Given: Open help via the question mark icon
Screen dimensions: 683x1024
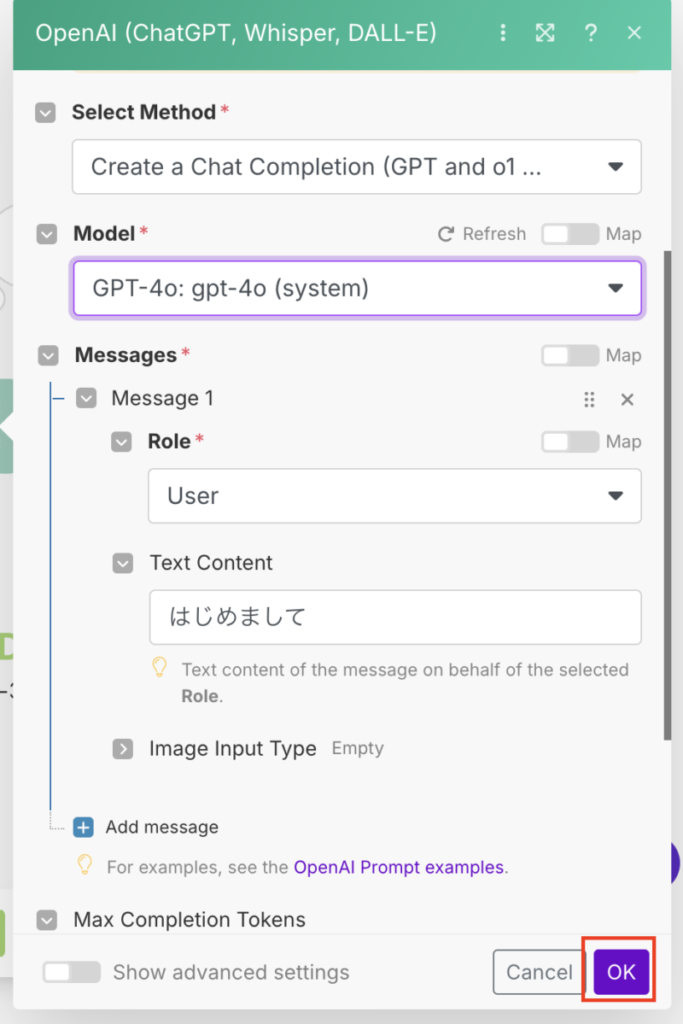Looking at the screenshot, I should 590,33.
